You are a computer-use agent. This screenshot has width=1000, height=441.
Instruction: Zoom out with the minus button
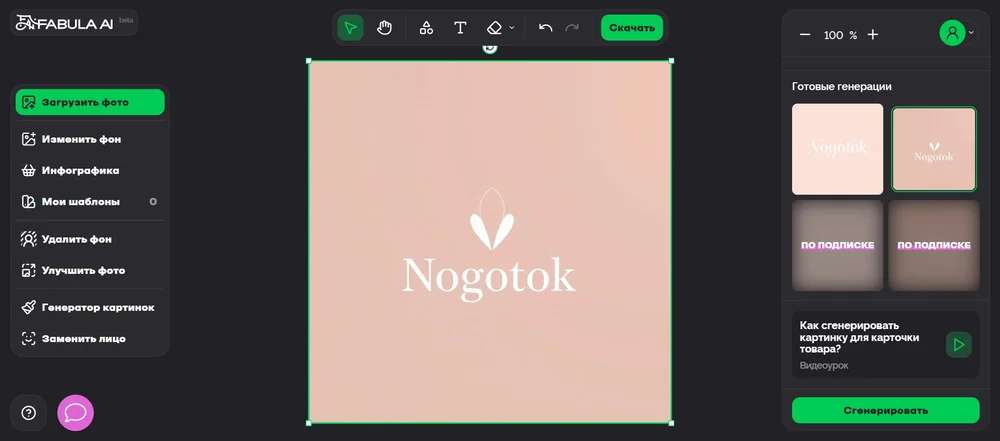click(805, 35)
